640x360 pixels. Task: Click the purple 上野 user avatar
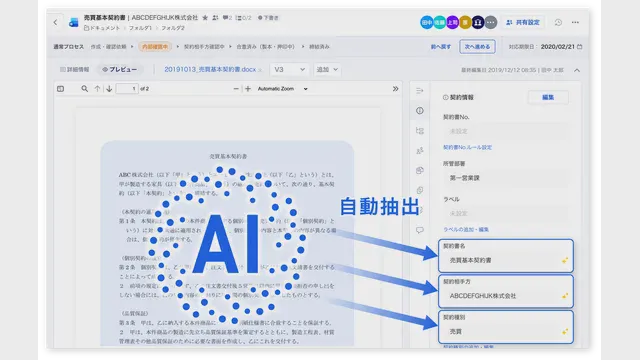point(452,22)
